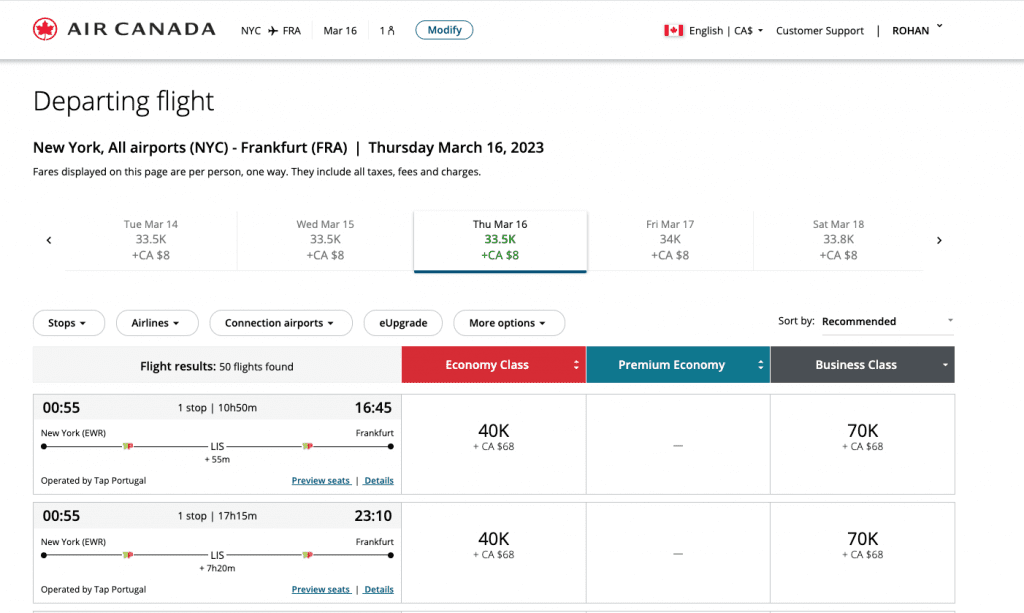Open the Stops filter dropdown
The image size is (1024, 613).
pos(69,323)
